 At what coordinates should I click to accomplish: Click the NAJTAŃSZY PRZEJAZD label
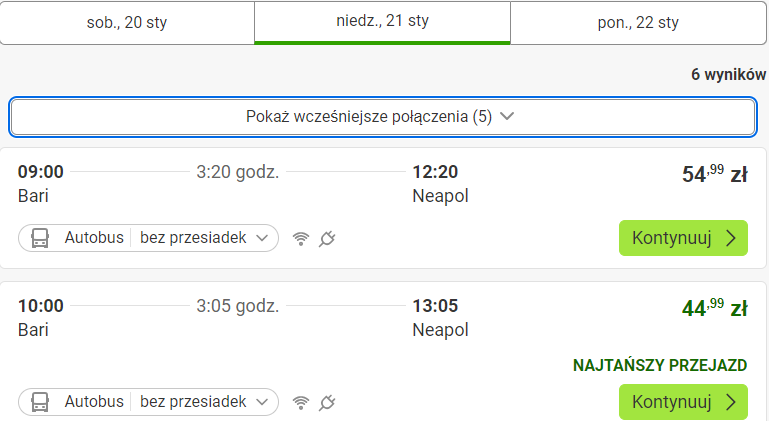(x=660, y=365)
